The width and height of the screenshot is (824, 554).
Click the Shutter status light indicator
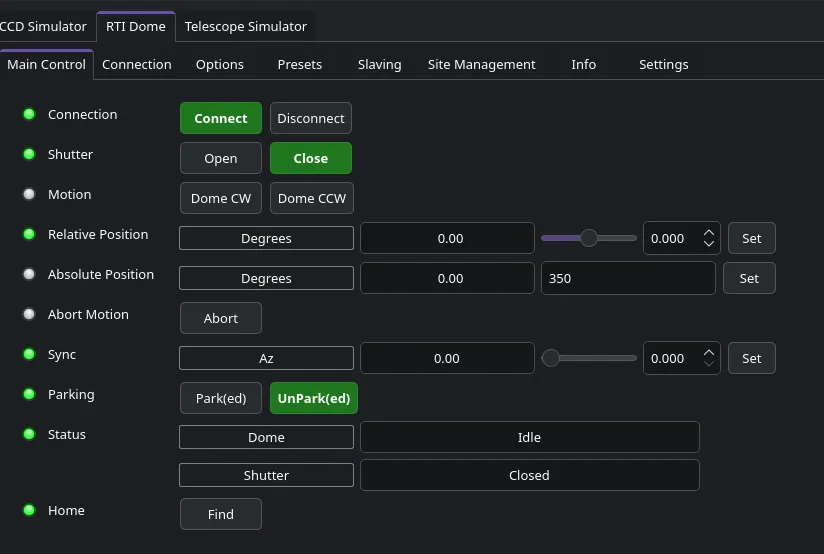click(x=29, y=154)
